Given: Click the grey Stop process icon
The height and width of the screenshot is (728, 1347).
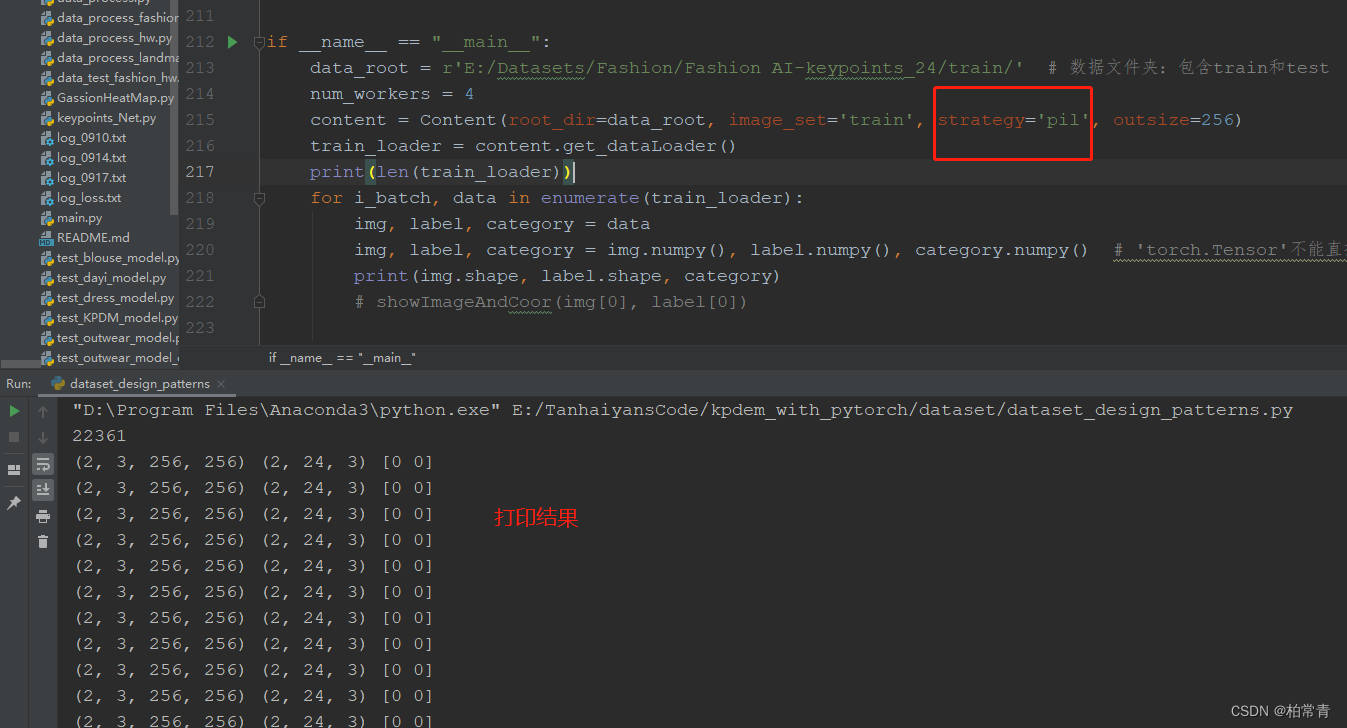Looking at the screenshot, I should (14, 437).
